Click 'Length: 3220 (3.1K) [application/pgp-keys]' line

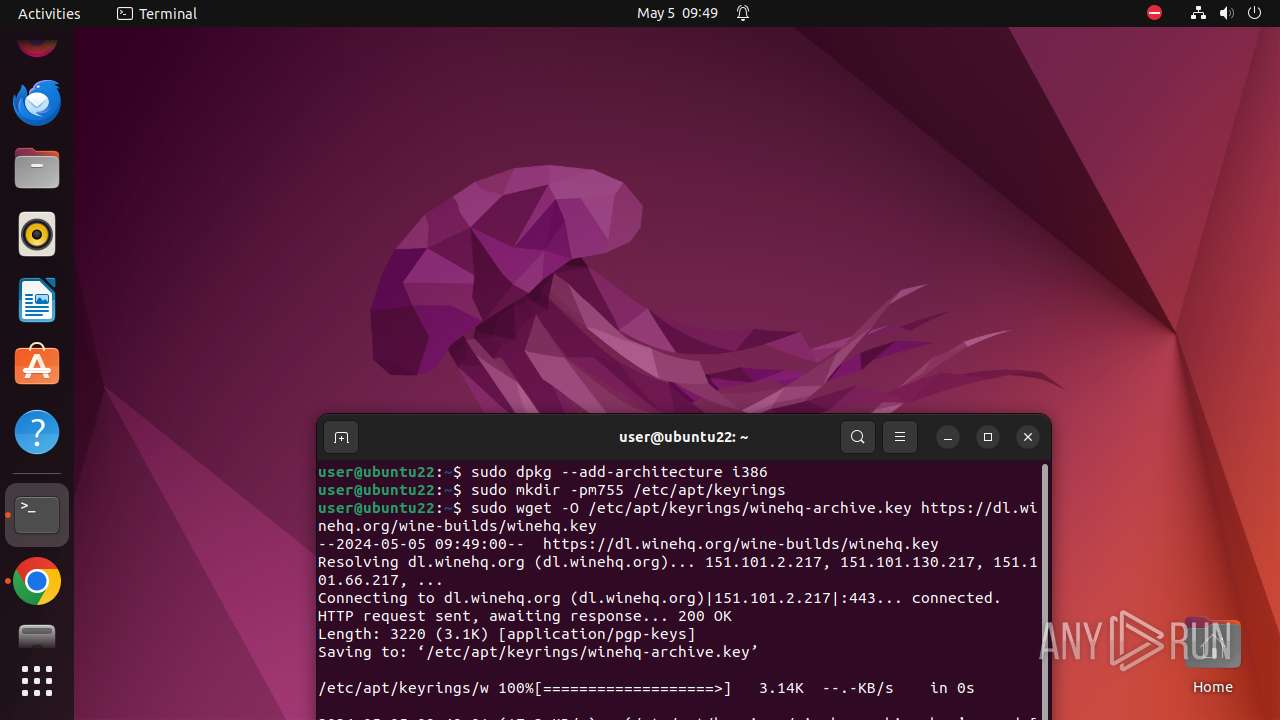click(x=507, y=634)
